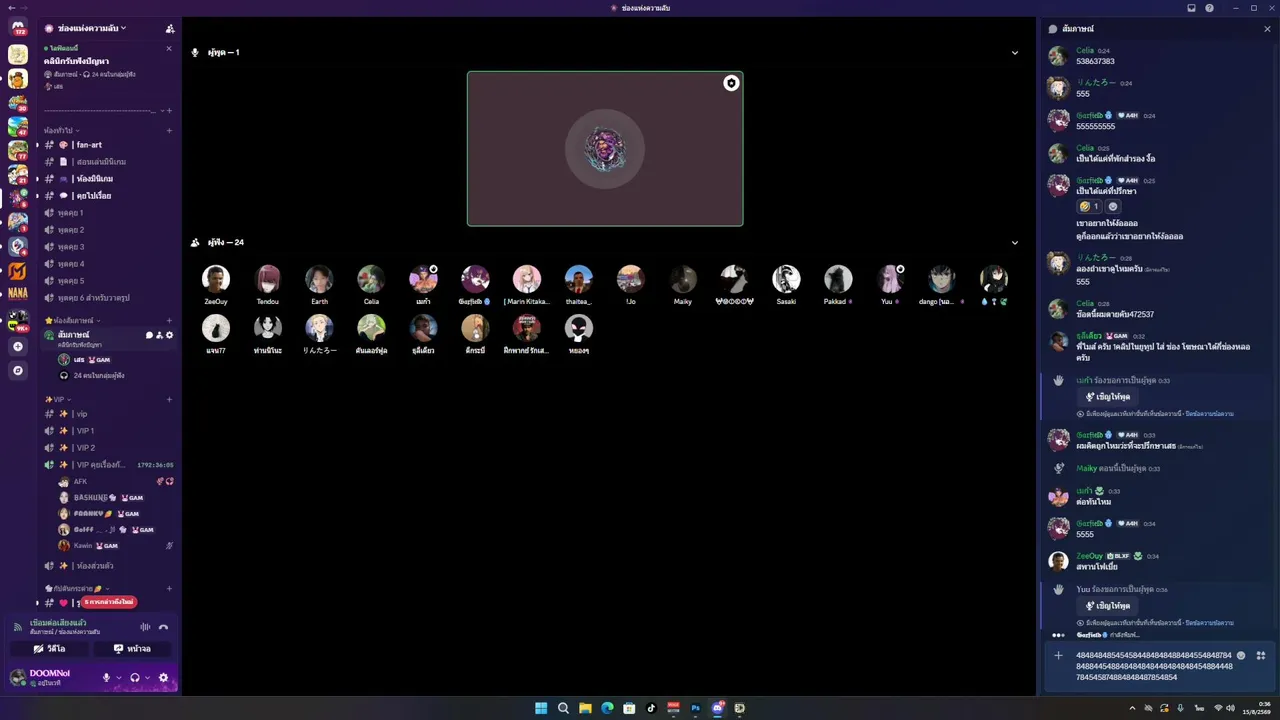The width and height of the screenshot is (1280, 720).
Task: Close the สัมภาษณ์ chat panel
Action: tap(1267, 29)
